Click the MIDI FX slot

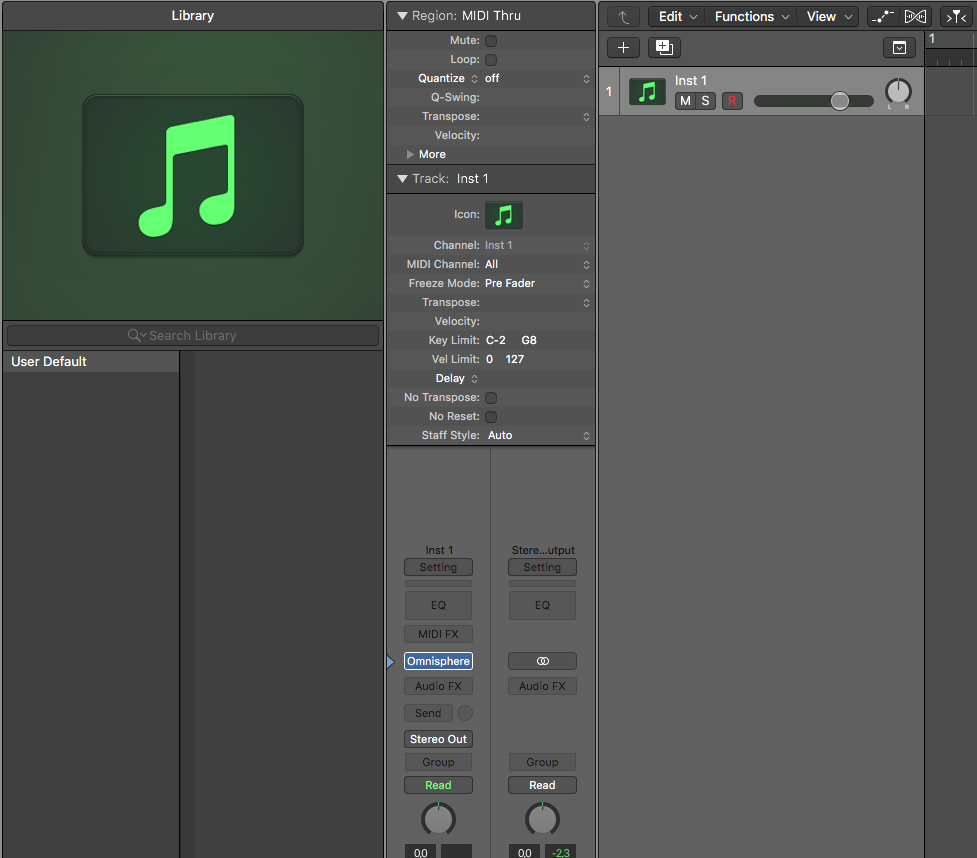tap(438, 634)
